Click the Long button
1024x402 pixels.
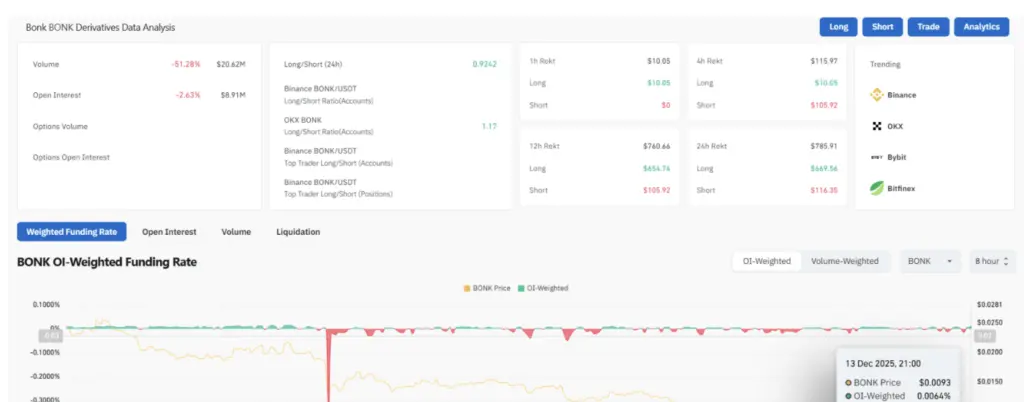click(839, 27)
